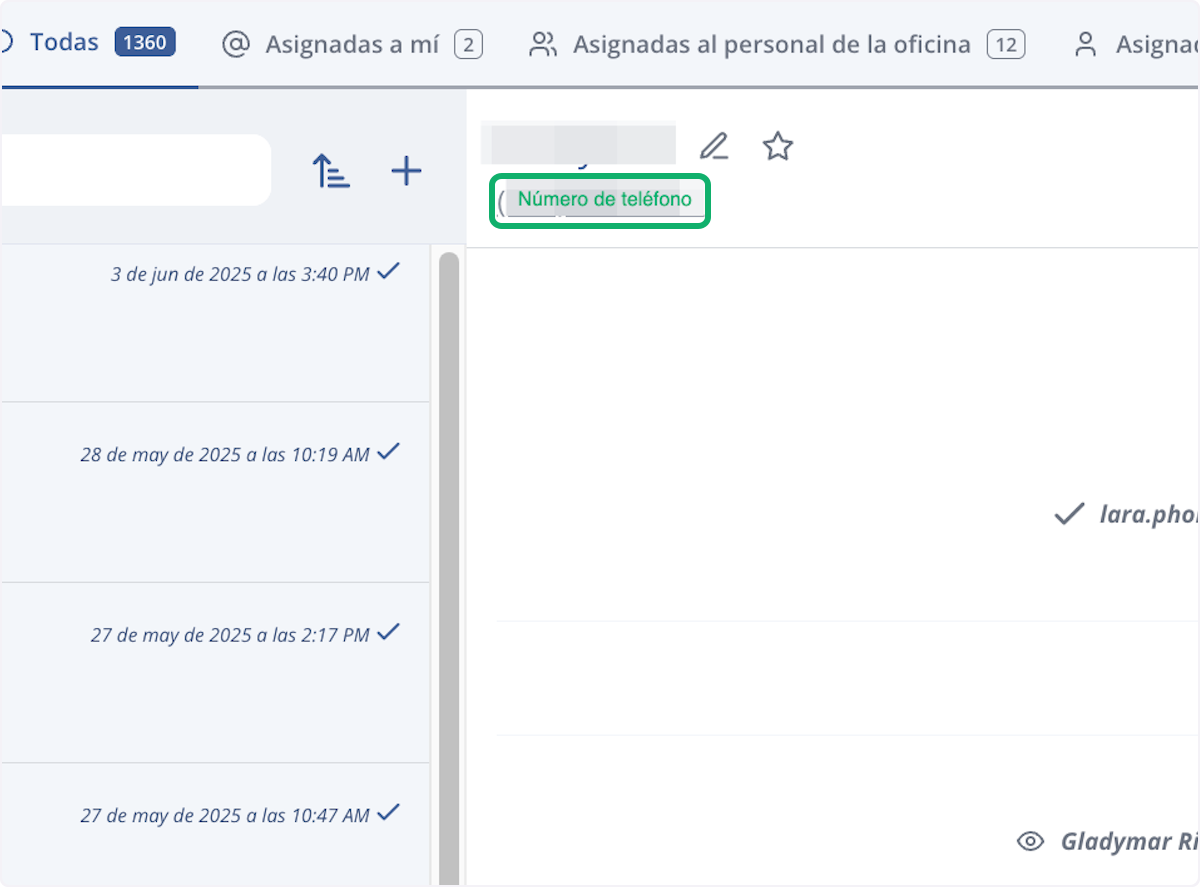Click the search input field
This screenshot has width=1200, height=887.
pos(135,170)
